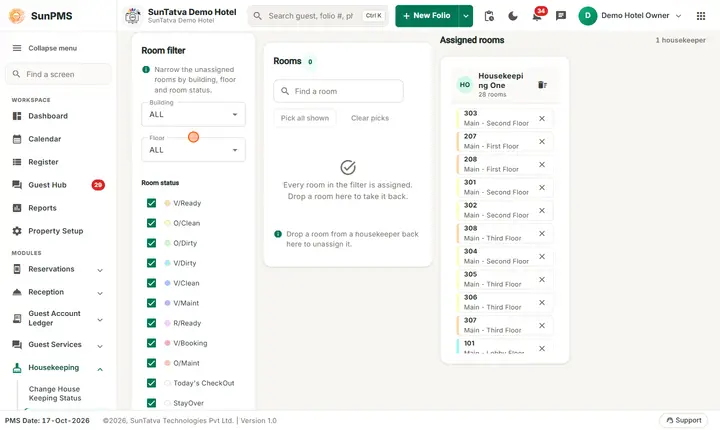Click the info icon beside Room filter description
Screen dimensions: 720x430
pyautogui.click(x=146, y=69)
